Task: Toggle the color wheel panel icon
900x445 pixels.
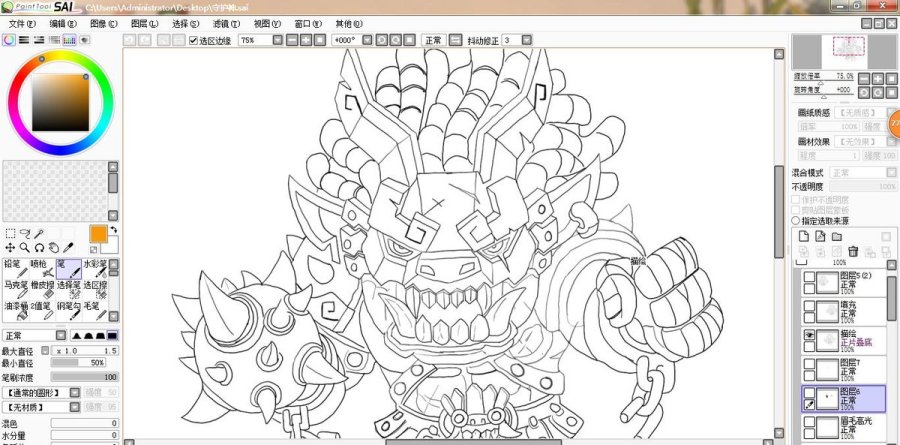Action: point(9,40)
